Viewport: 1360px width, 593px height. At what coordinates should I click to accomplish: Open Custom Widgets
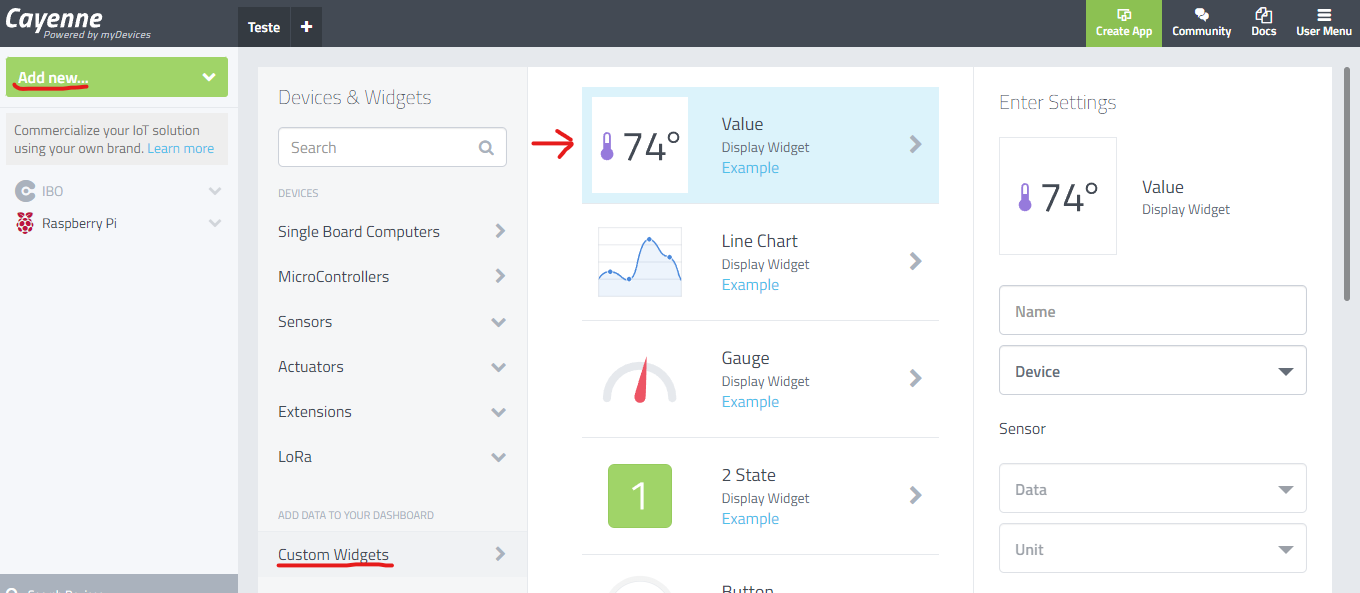point(392,554)
